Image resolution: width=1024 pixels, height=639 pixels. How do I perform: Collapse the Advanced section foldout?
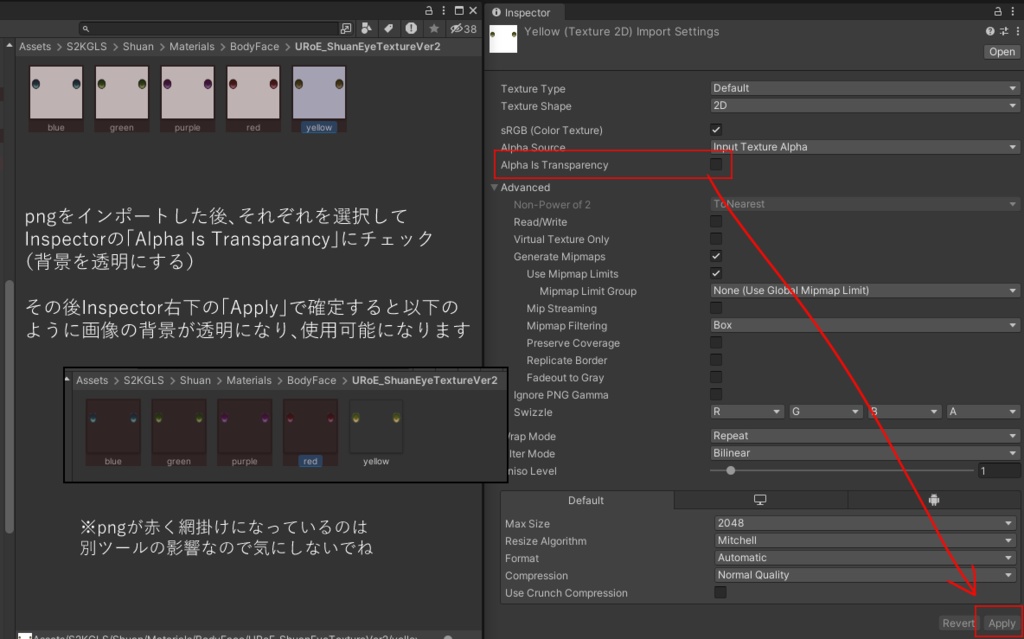point(494,187)
